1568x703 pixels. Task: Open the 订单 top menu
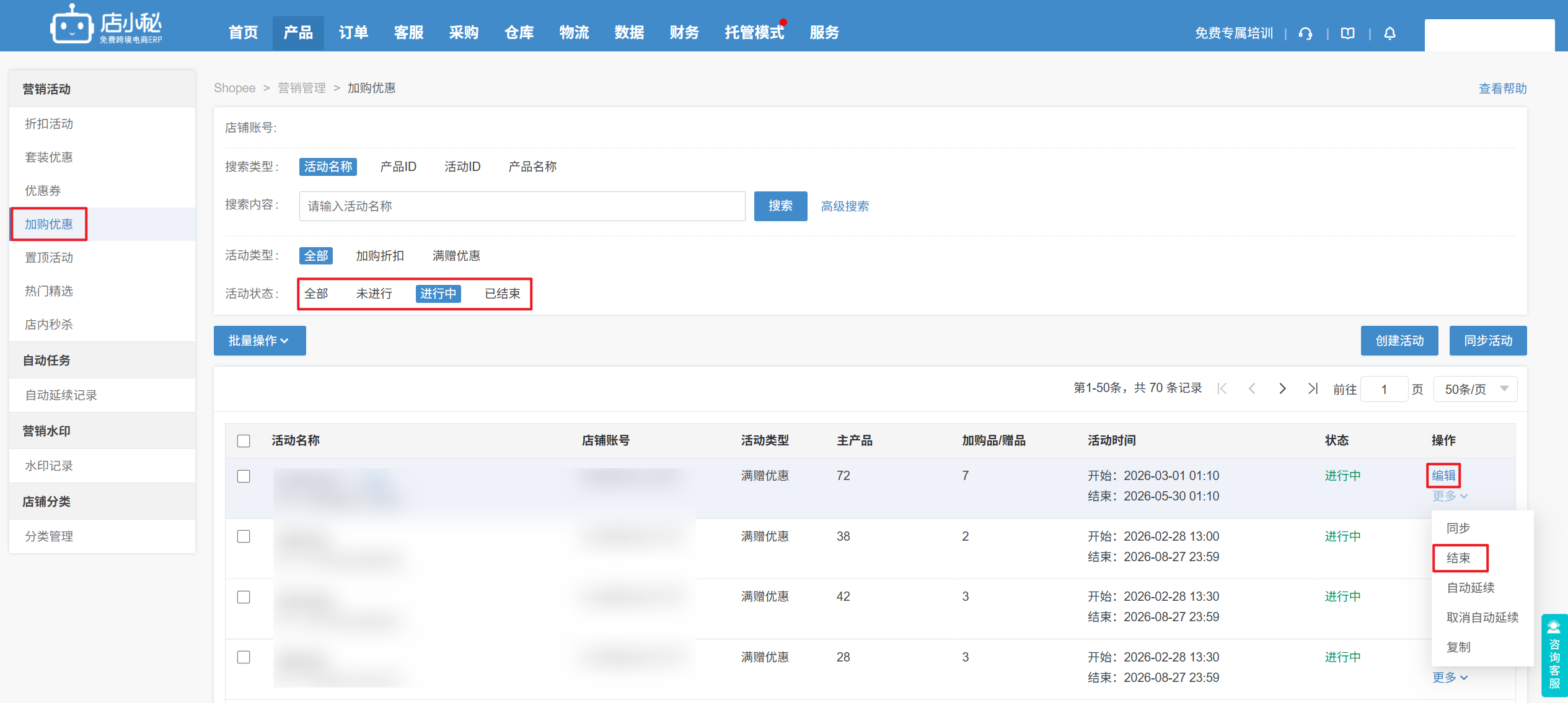coord(353,32)
